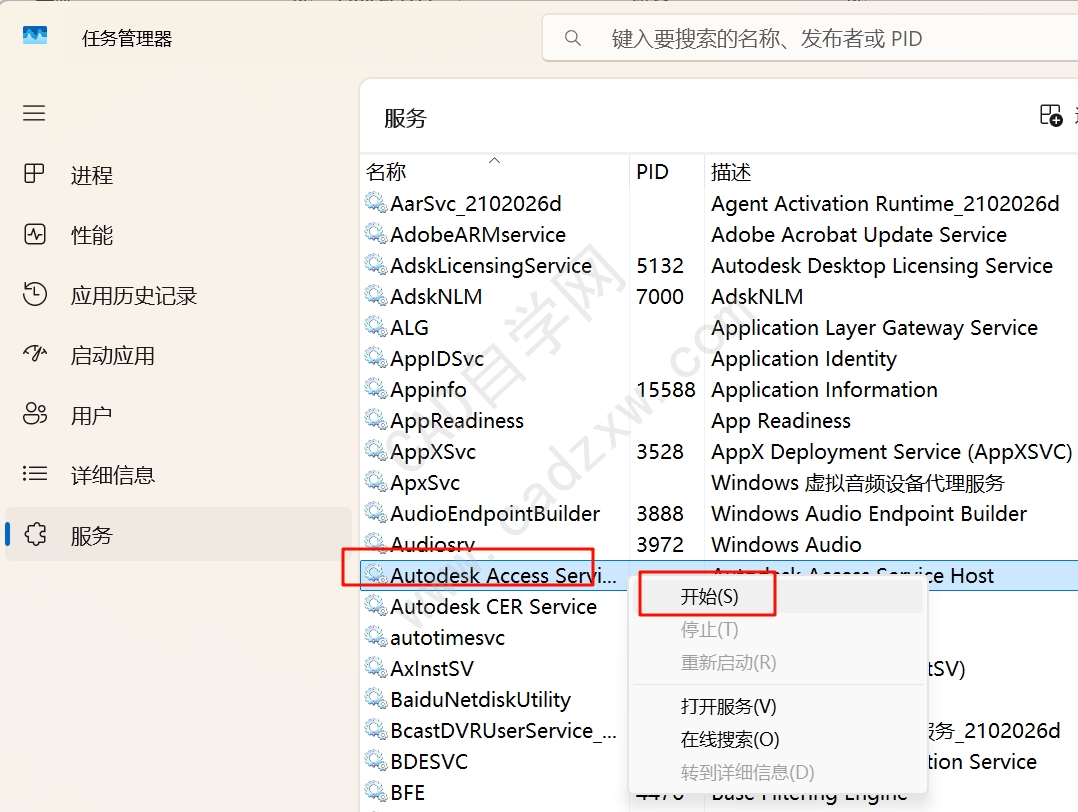Sort by the PID column header
The image size is (1078, 812).
[x=652, y=171]
